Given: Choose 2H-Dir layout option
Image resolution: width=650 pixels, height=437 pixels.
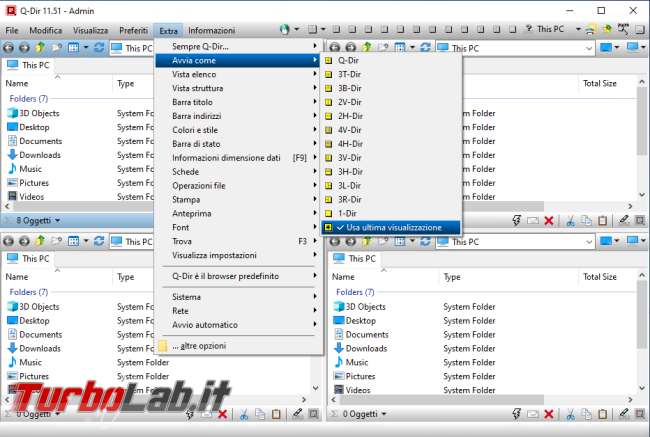Looking at the screenshot, I should 391,116.
